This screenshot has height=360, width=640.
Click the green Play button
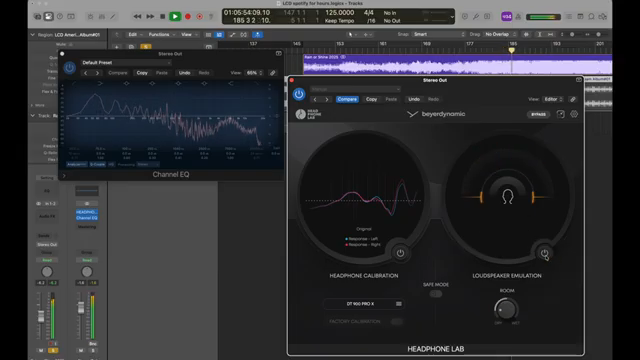click(x=175, y=17)
